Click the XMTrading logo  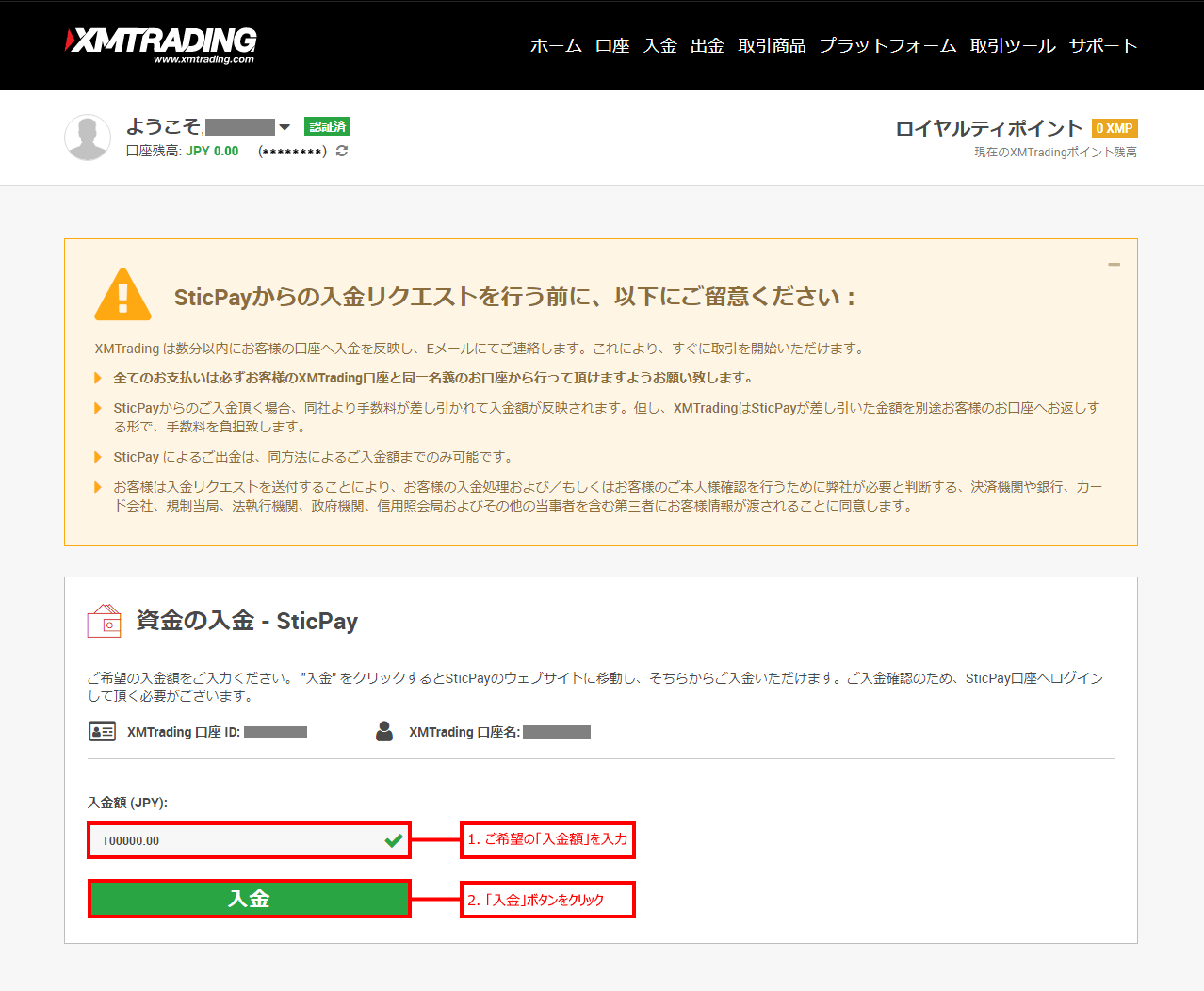coord(161,44)
